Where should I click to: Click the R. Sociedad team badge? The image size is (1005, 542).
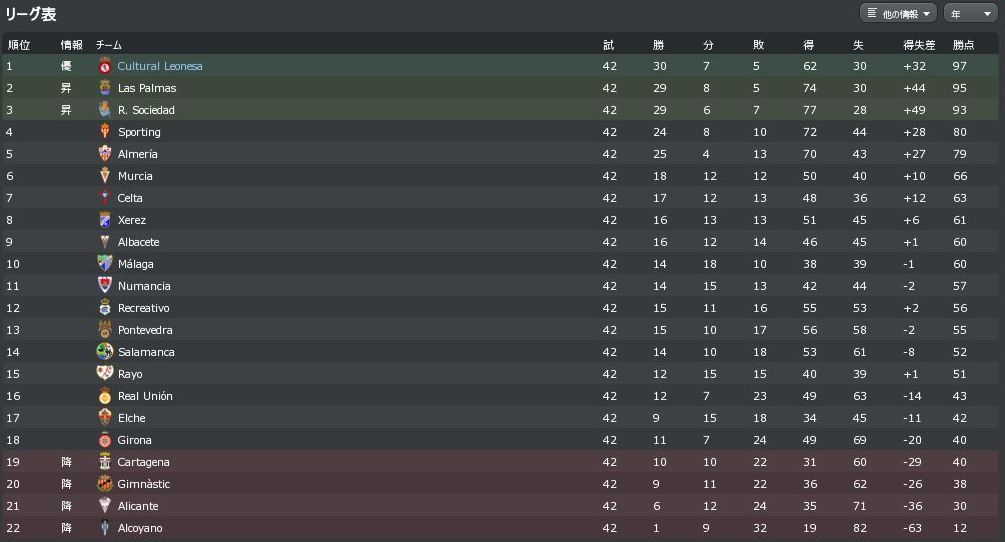[x=105, y=110]
